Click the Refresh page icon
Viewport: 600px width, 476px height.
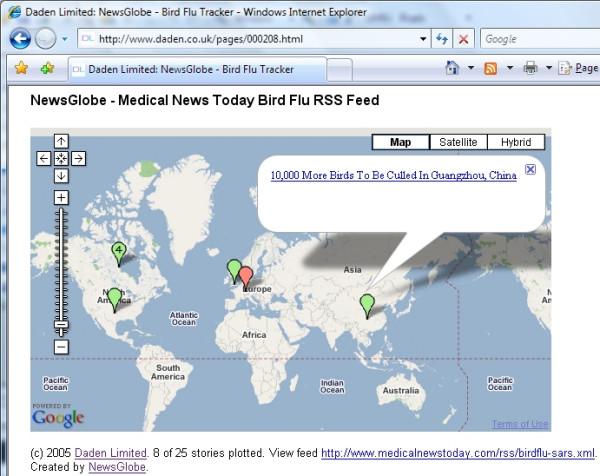[442, 39]
